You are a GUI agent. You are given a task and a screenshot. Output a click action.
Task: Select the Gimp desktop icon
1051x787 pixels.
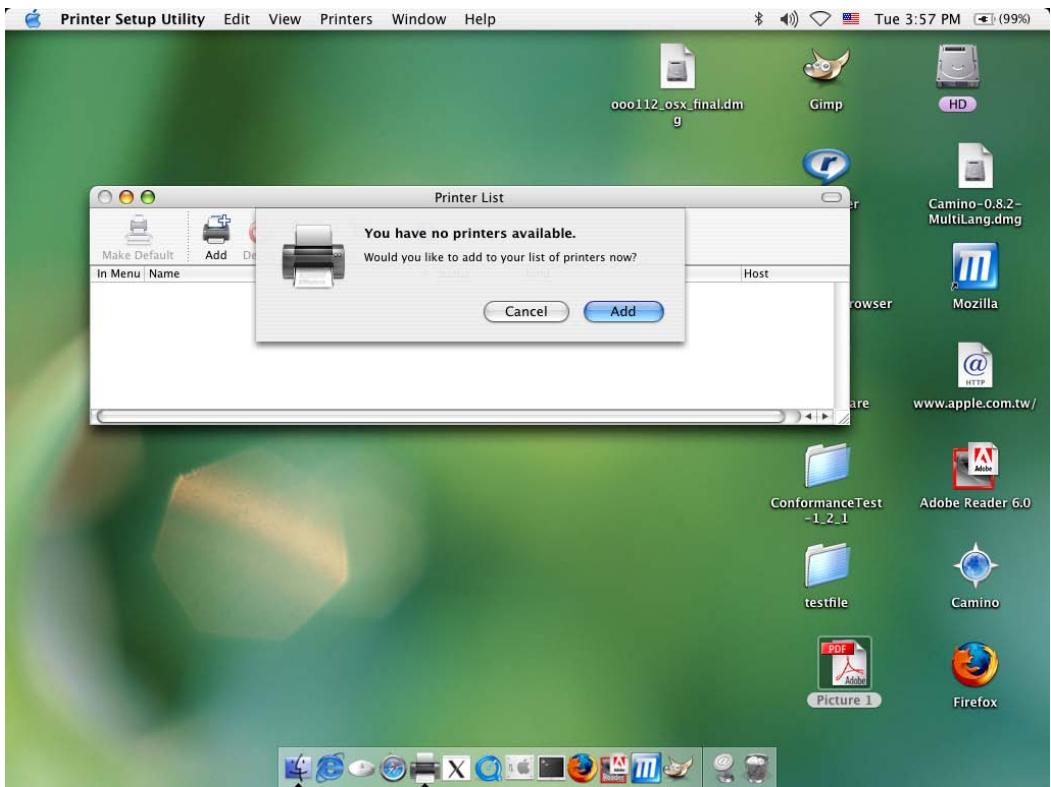826,79
